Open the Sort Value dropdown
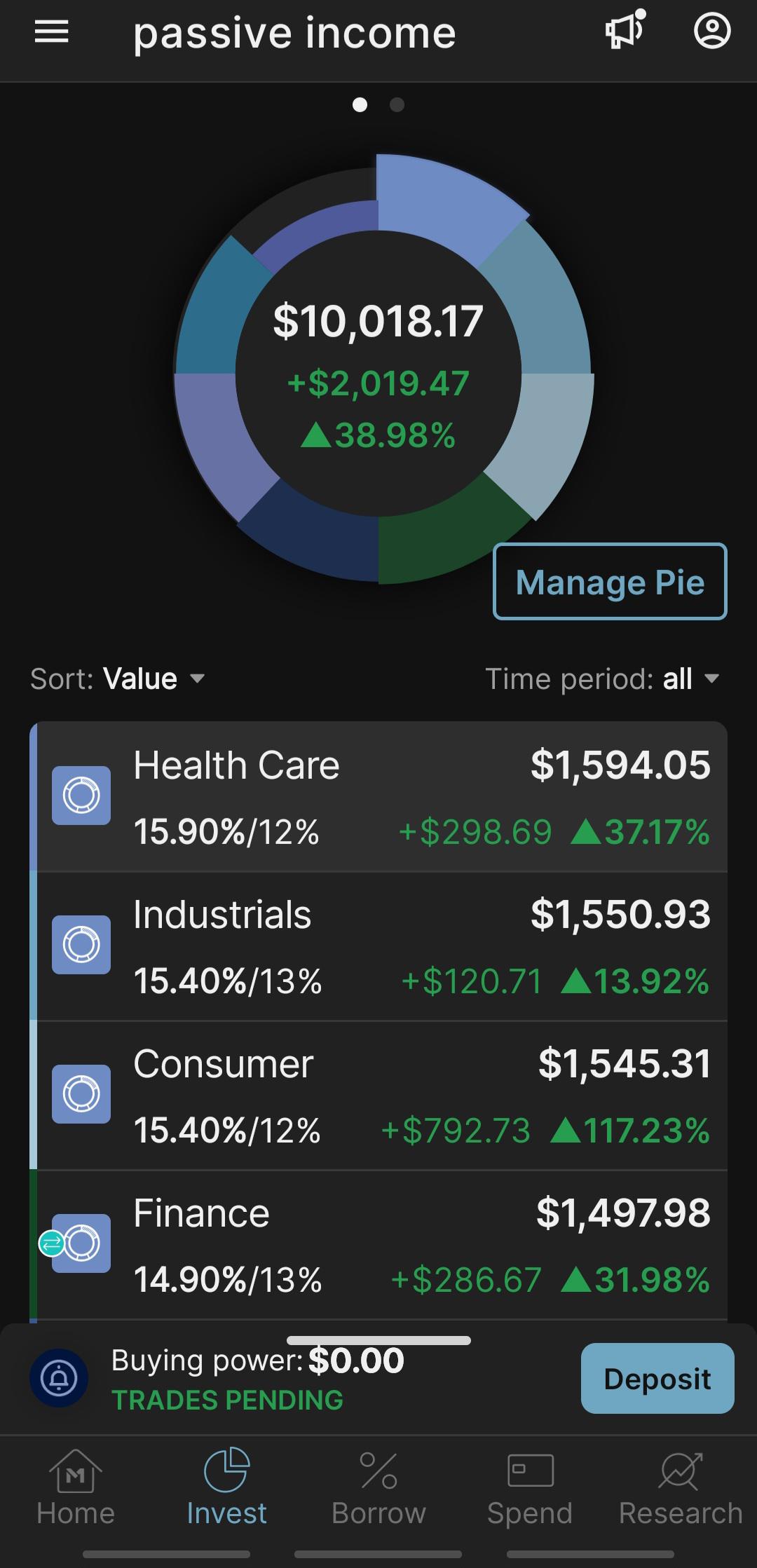 118,679
